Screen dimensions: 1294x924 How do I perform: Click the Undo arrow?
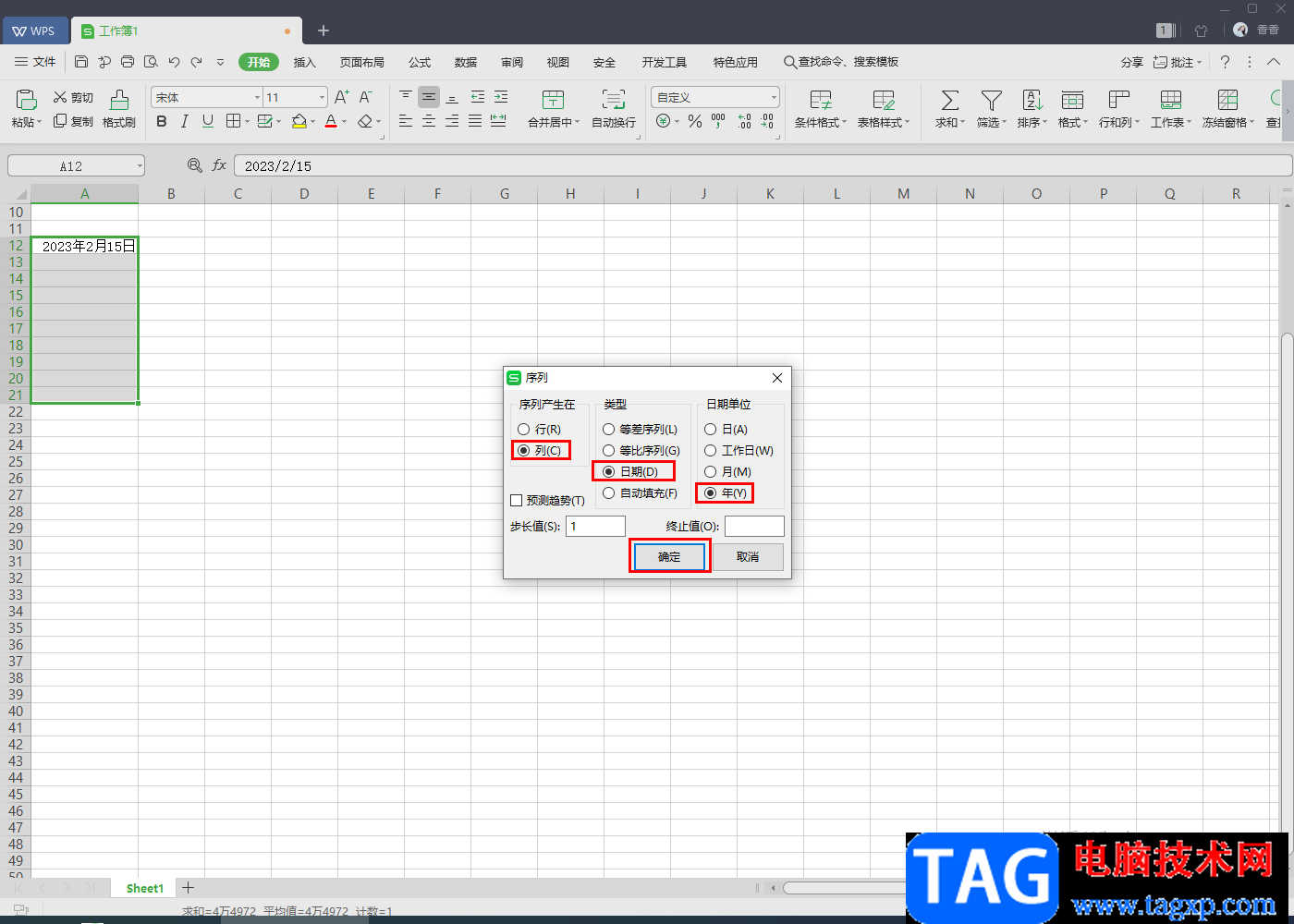[174, 62]
